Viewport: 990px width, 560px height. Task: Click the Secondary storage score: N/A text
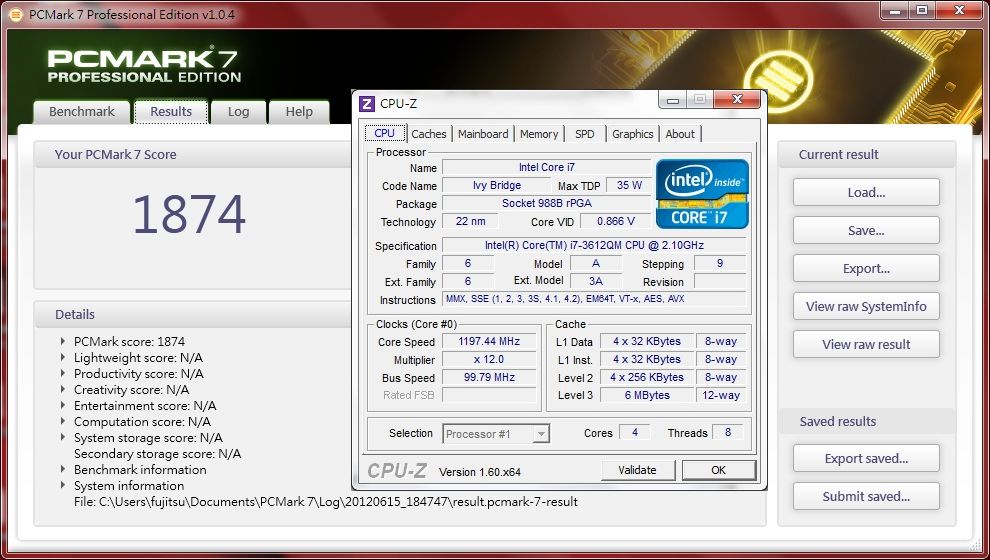coord(158,453)
